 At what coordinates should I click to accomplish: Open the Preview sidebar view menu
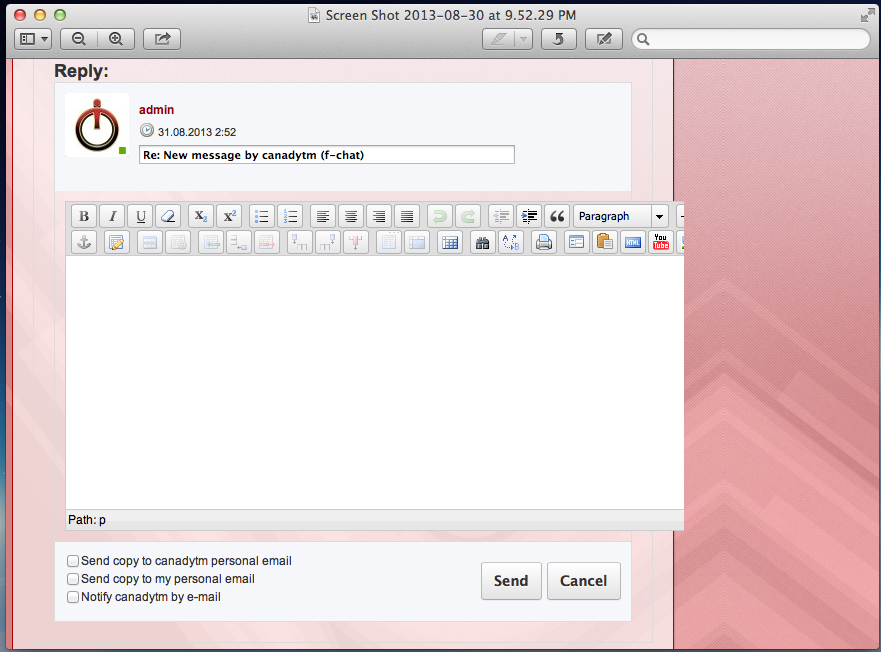coord(33,39)
